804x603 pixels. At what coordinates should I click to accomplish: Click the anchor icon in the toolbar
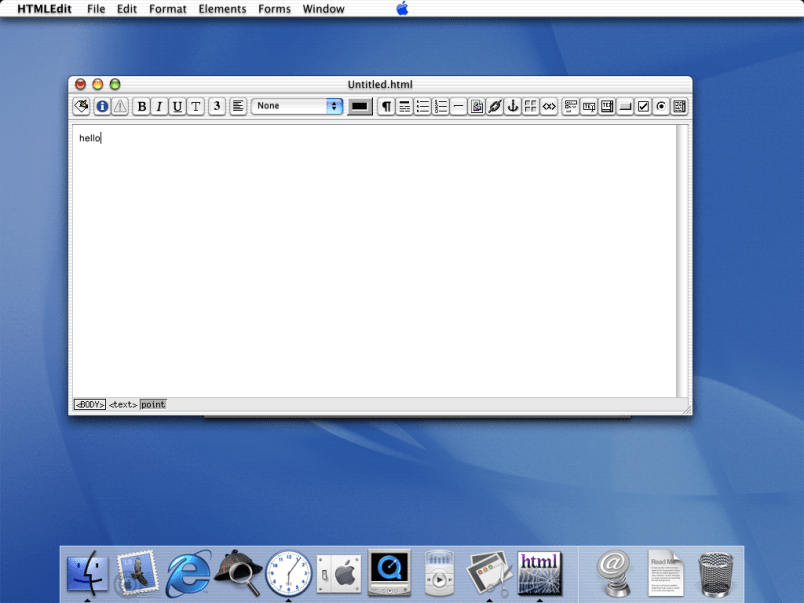[x=512, y=106]
